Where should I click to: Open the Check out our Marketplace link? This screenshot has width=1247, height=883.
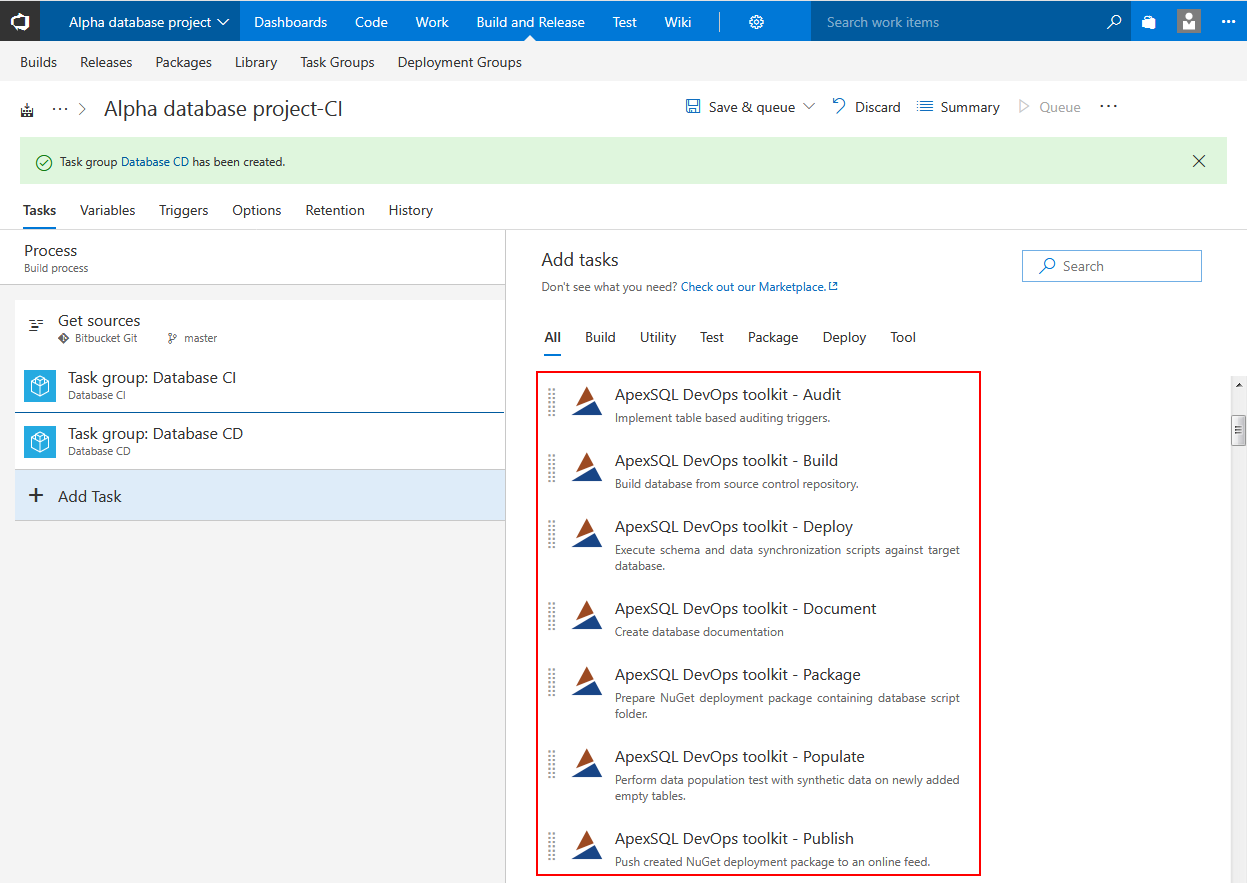(759, 287)
